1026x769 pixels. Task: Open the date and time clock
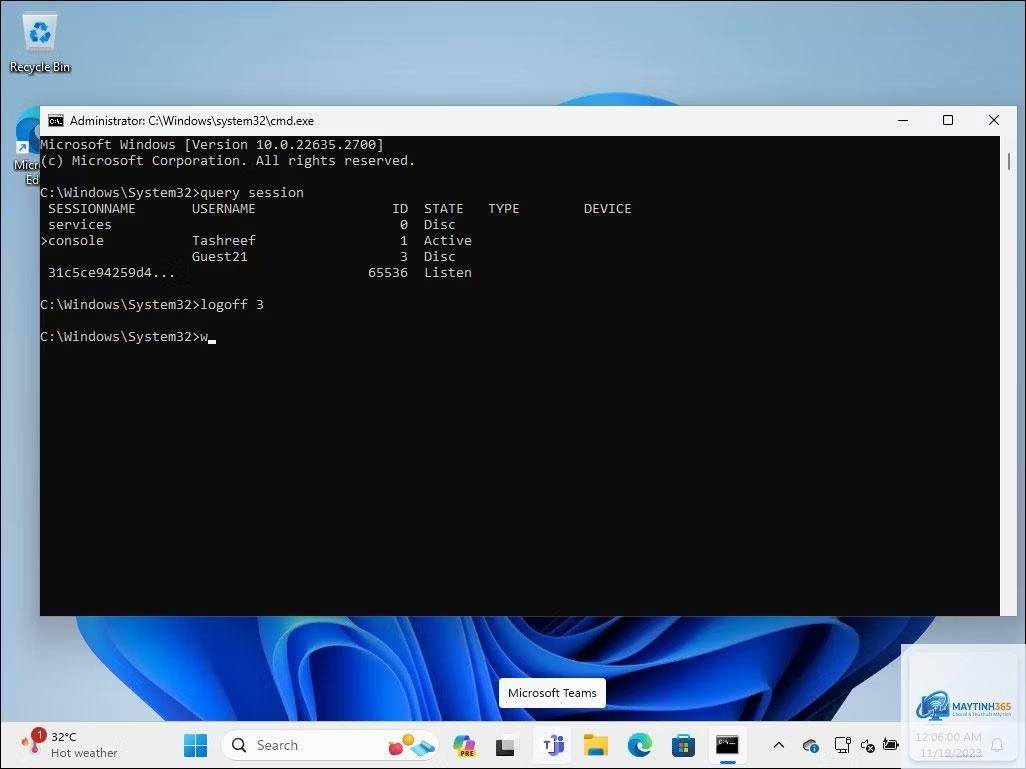(x=949, y=745)
